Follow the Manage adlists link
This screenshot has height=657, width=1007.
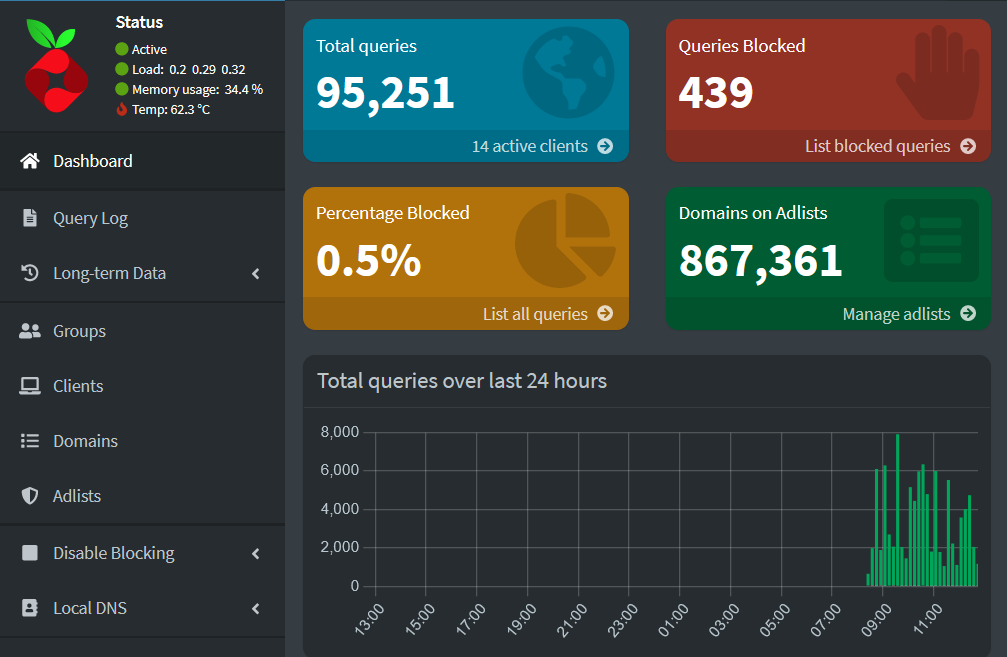click(x=897, y=313)
